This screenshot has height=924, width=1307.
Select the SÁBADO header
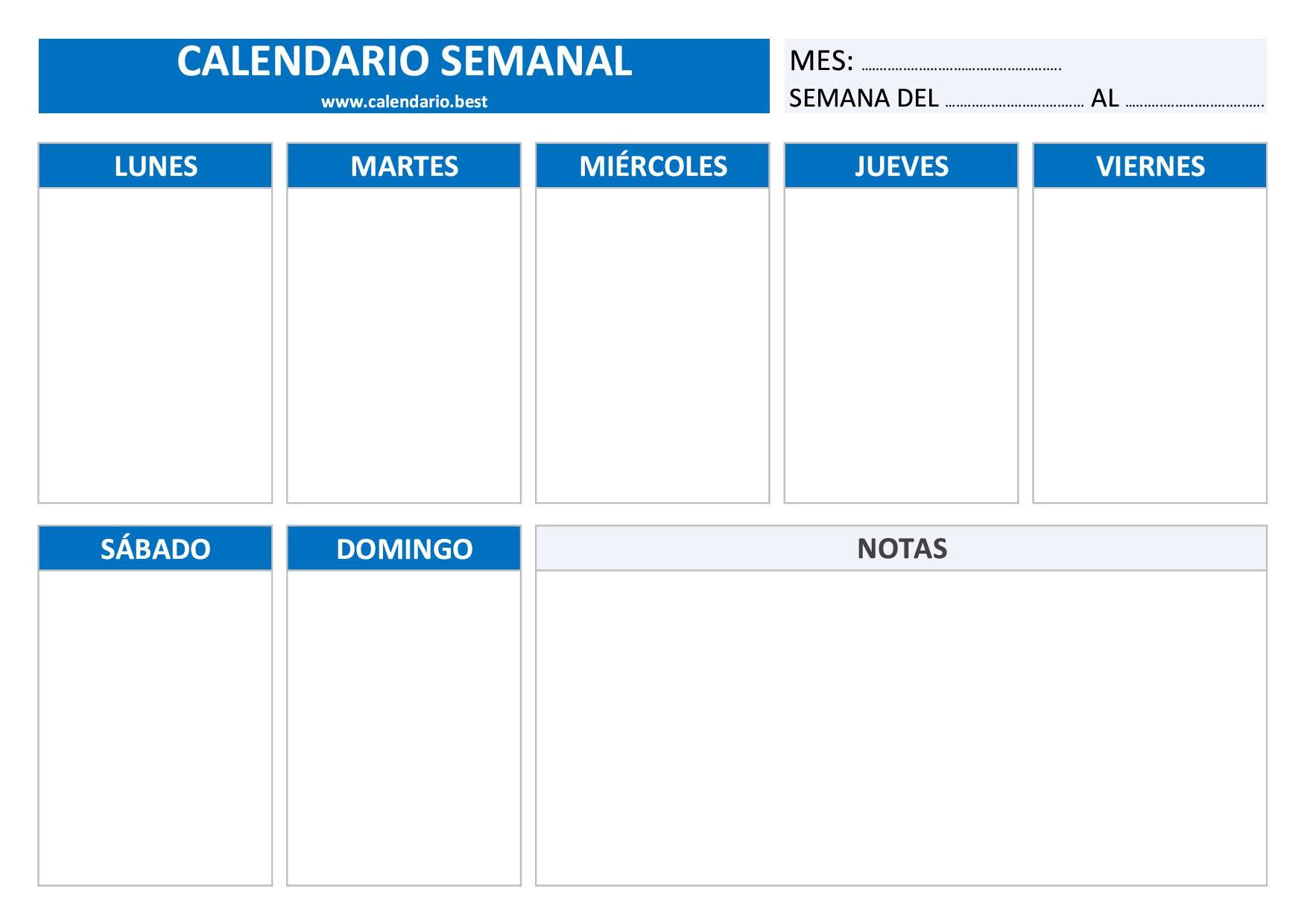(155, 548)
